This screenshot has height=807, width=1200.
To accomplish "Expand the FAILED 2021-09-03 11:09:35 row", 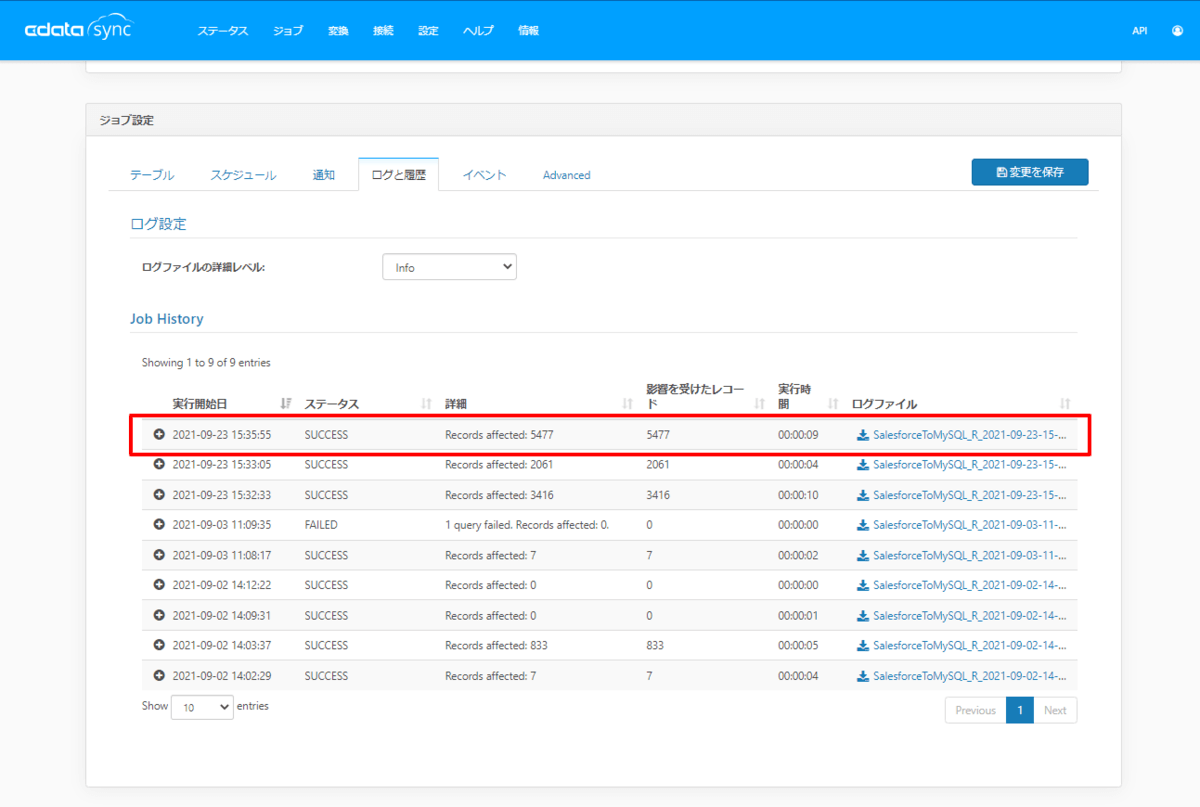I will pyautogui.click(x=159, y=525).
